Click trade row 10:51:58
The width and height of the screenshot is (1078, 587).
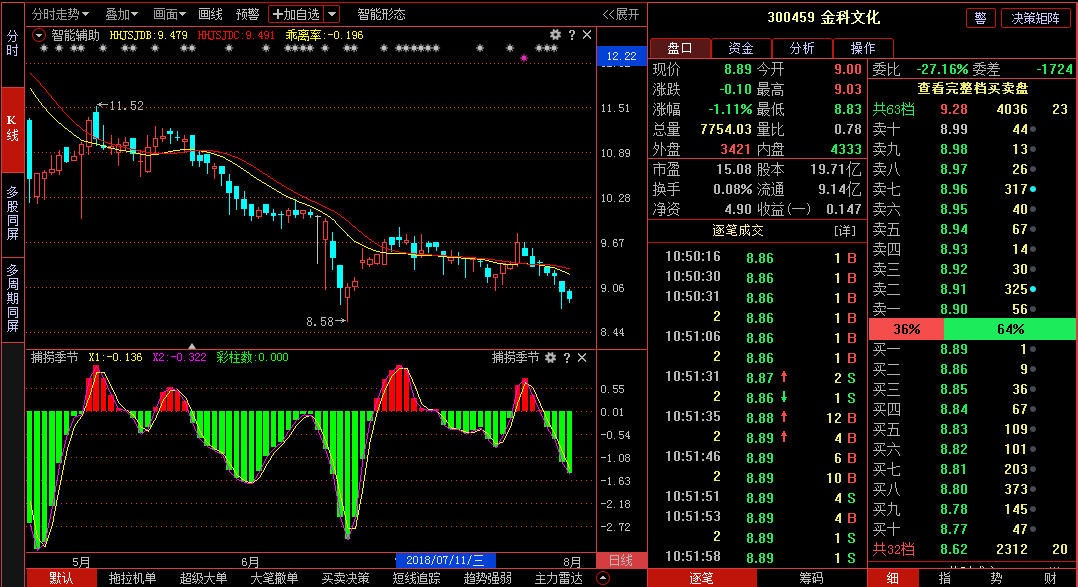(760, 557)
